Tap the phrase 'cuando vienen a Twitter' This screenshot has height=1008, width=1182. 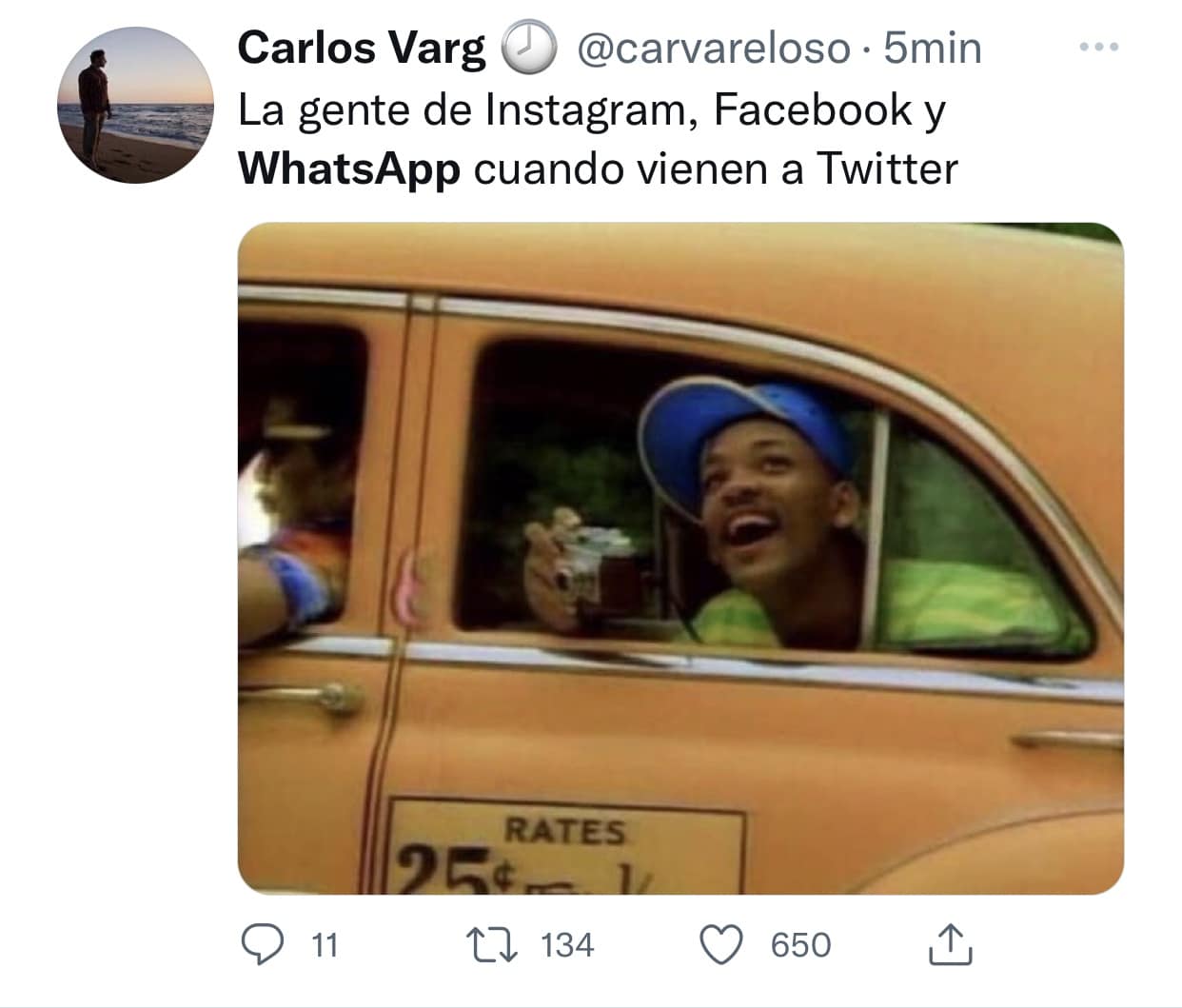[716, 169]
